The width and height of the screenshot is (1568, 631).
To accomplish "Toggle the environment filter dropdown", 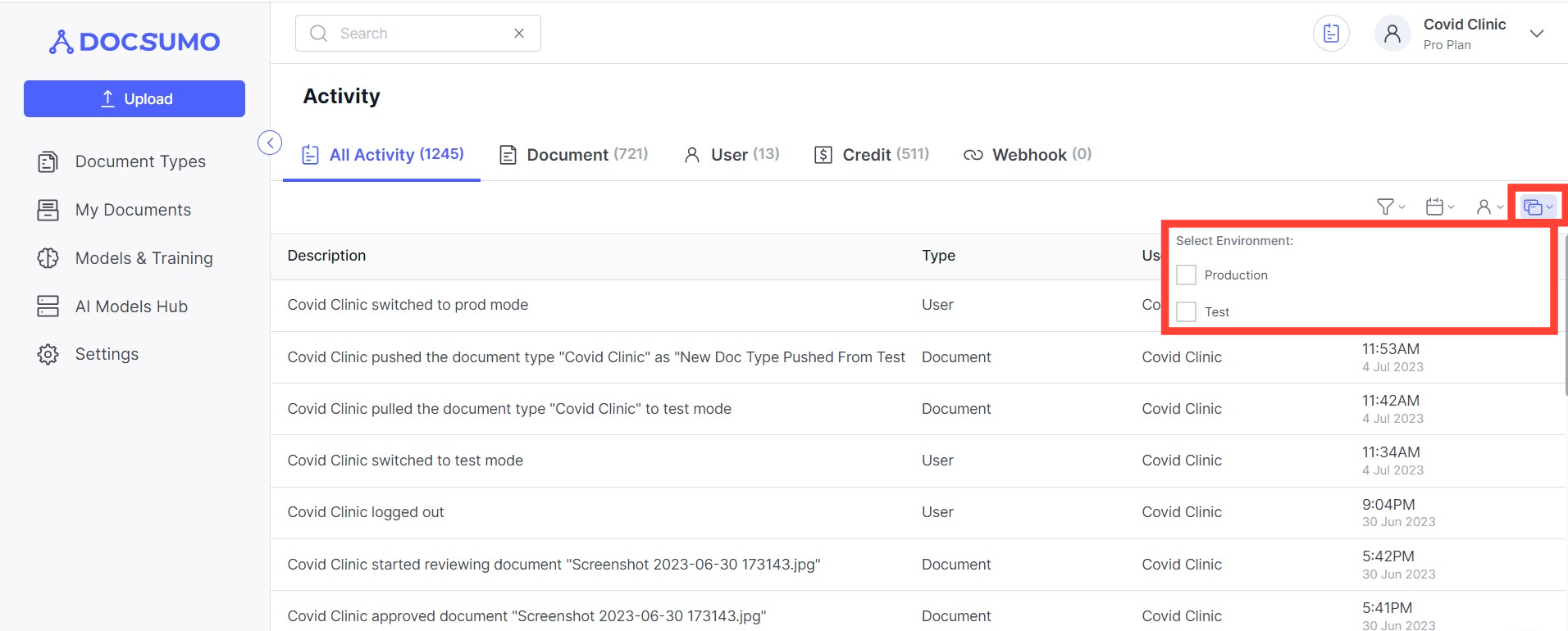I will 1538,207.
